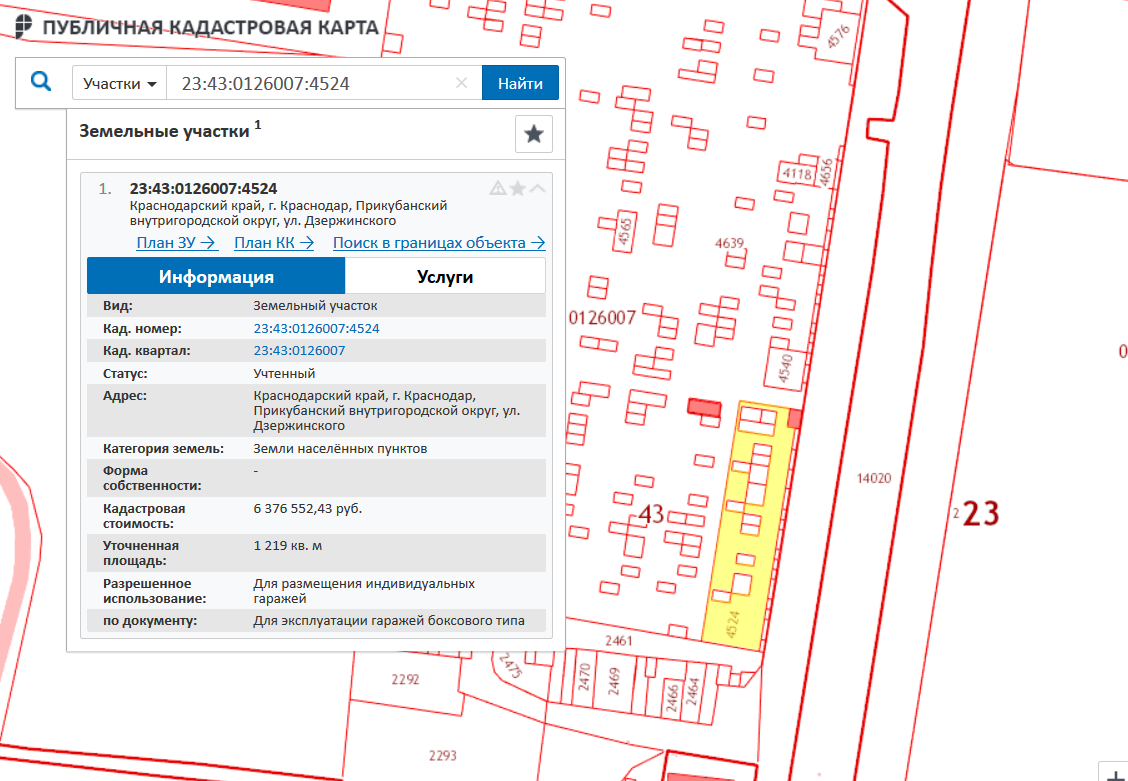The height and width of the screenshot is (781, 1128).
Task: Click parcel 2469 on the map
Action: pos(614,680)
